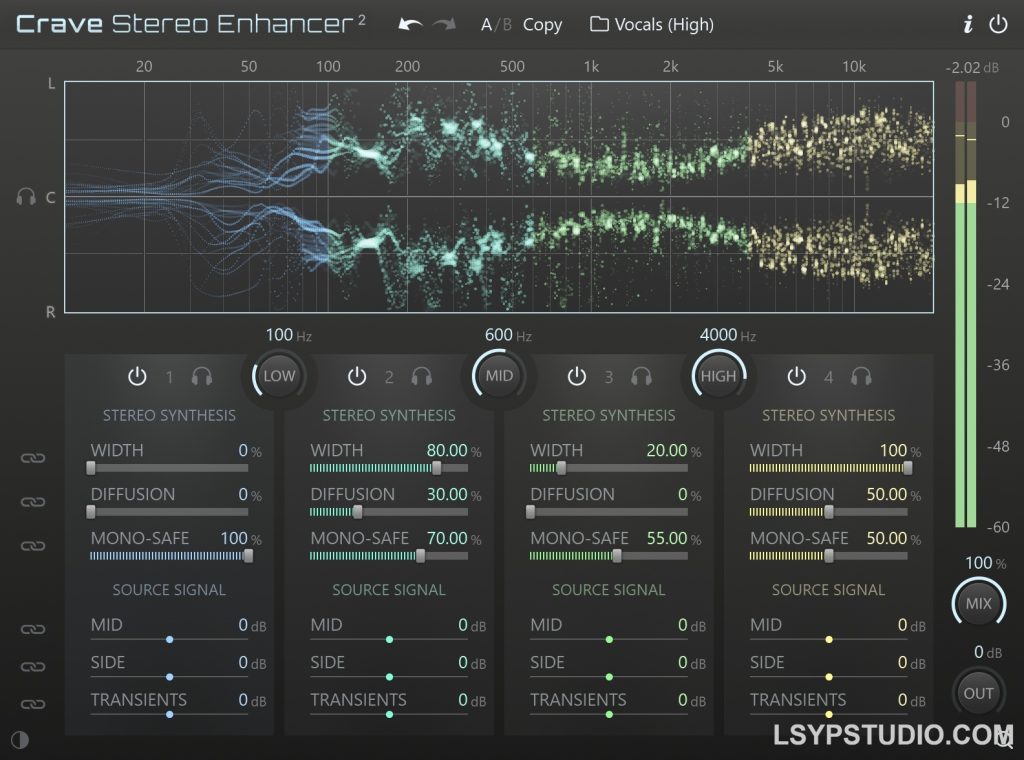Solo band 4 with its headphone icon
The image size is (1024, 760).
point(862,377)
